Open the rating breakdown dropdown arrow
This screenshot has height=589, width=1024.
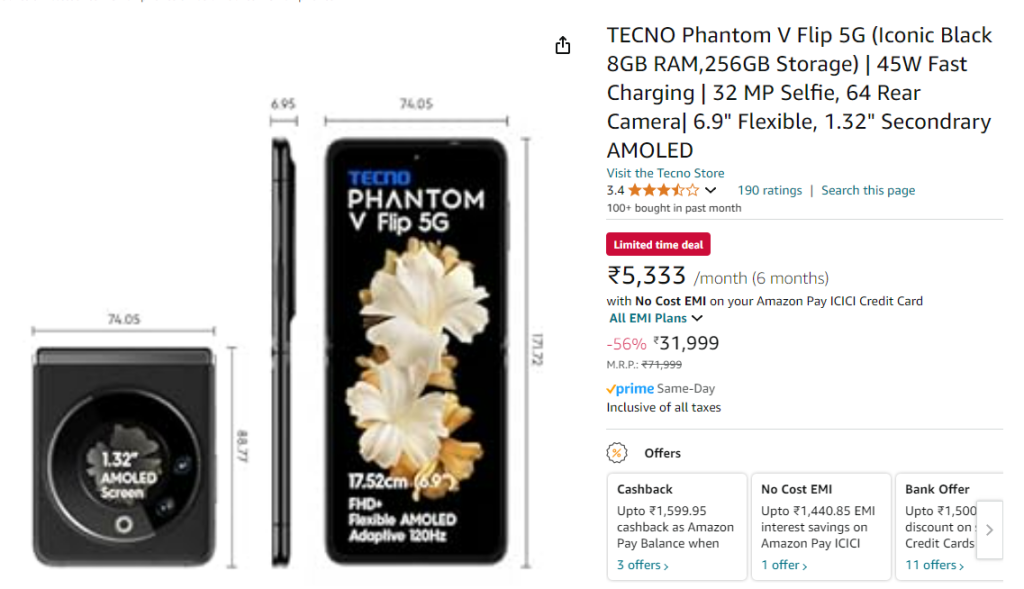click(711, 190)
